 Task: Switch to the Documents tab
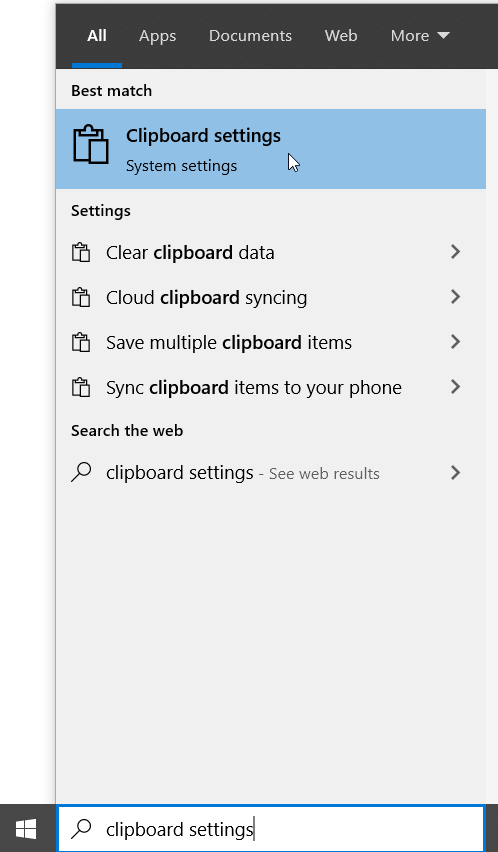[250, 36]
